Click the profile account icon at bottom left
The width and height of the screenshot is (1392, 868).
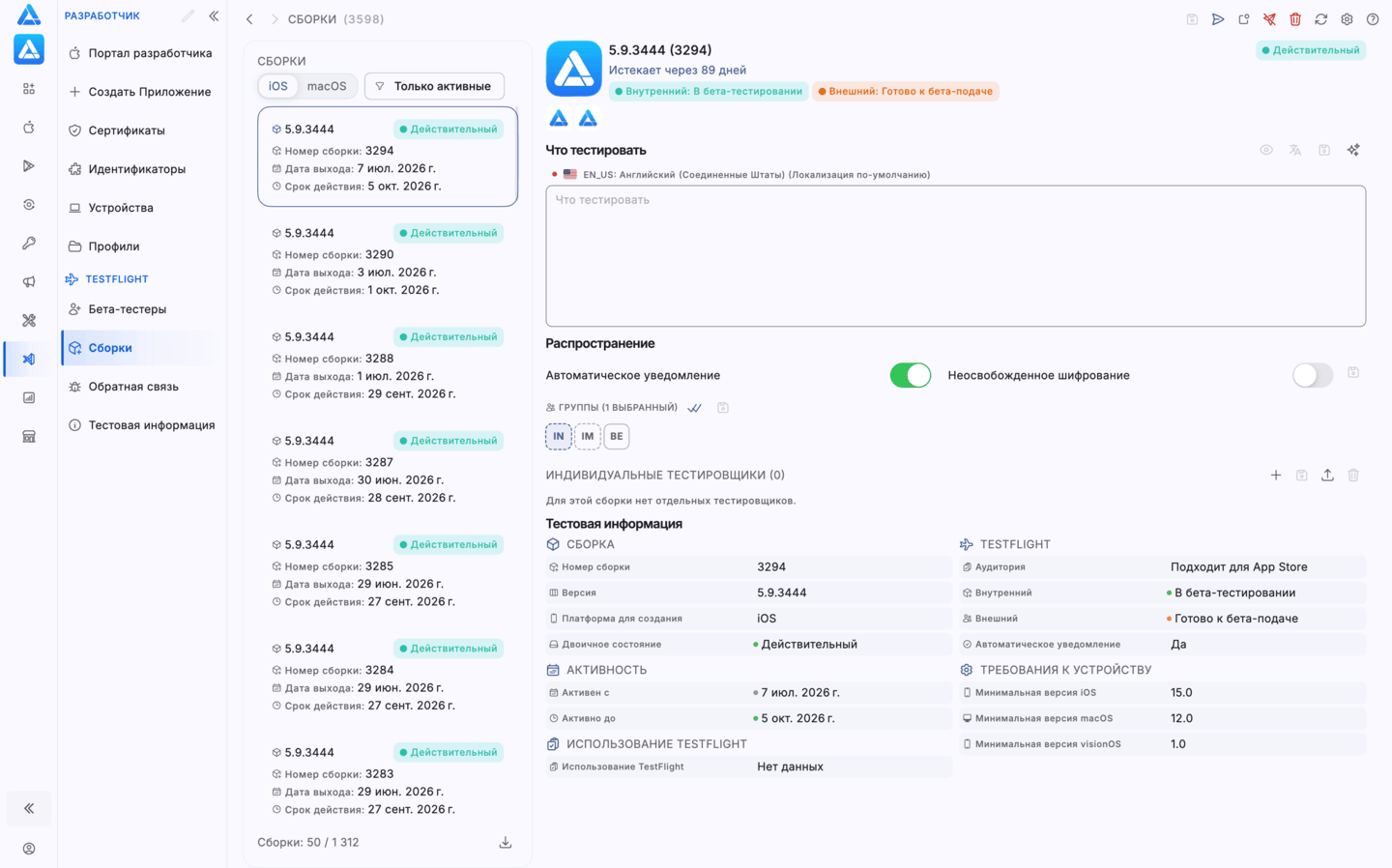pos(29,849)
